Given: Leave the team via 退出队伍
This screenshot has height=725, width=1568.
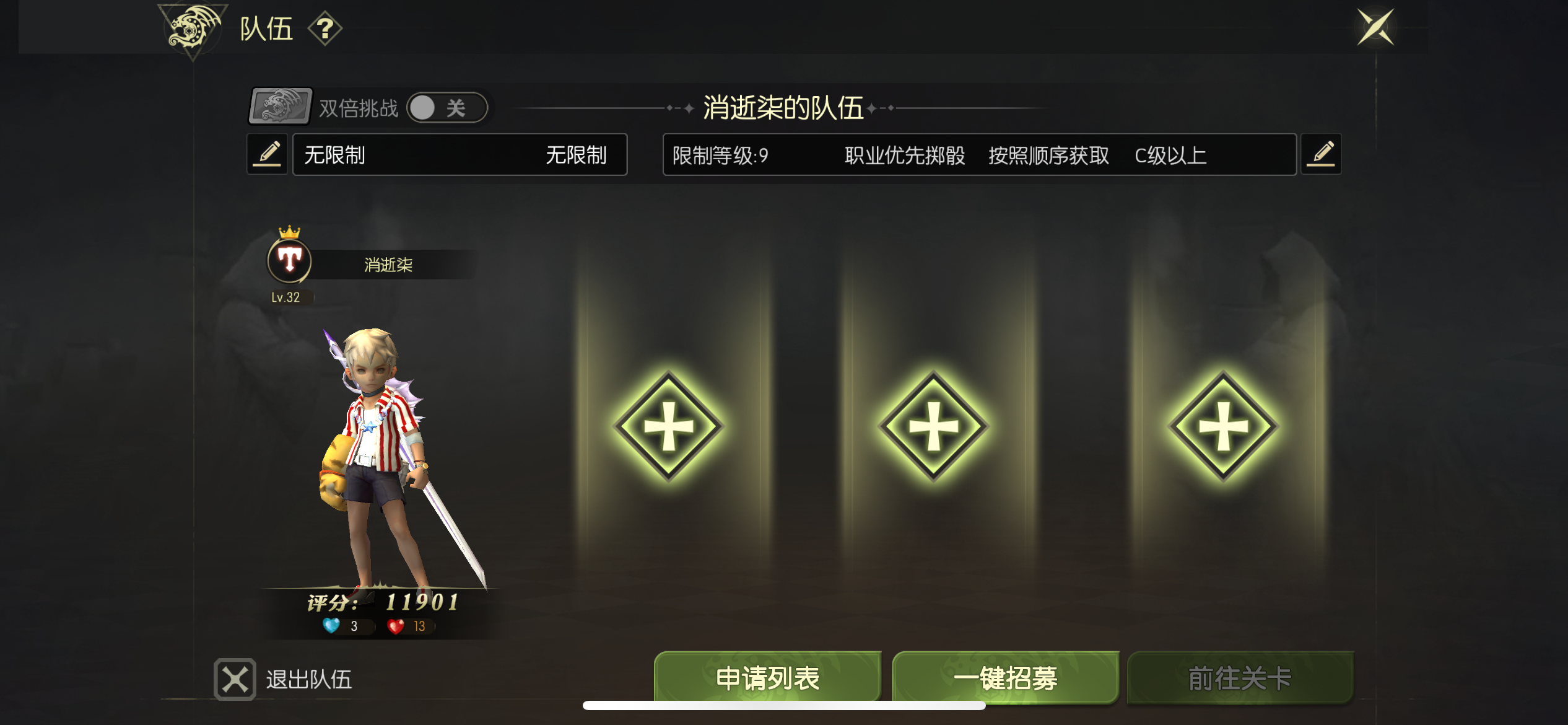Looking at the screenshot, I should coord(309,680).
